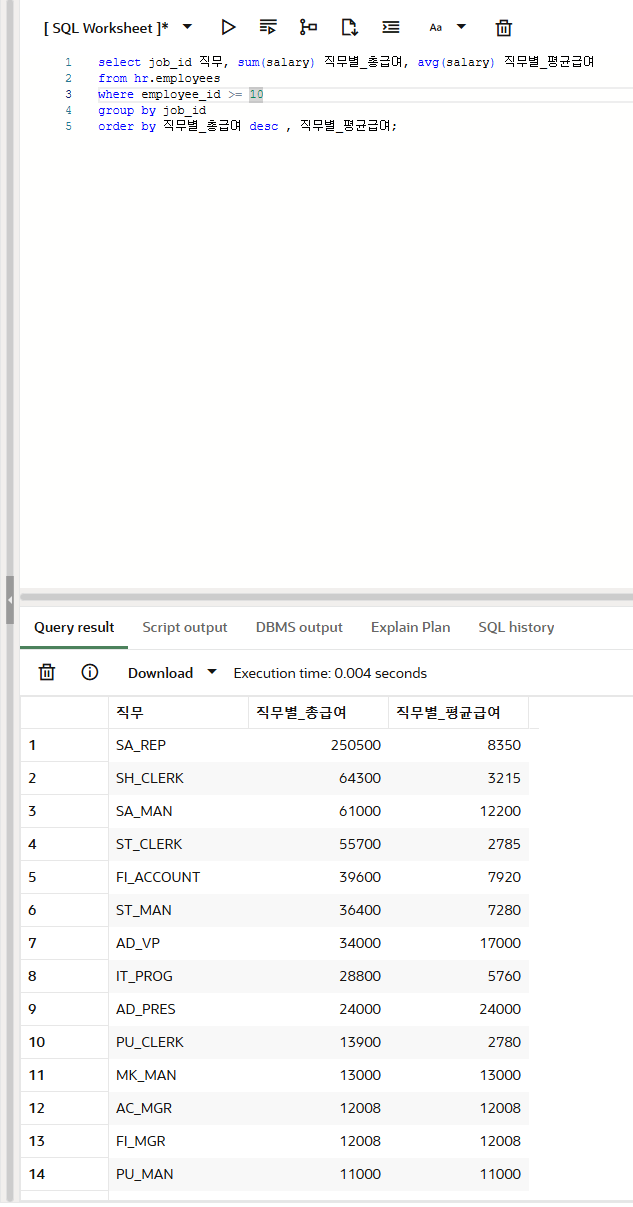
Task: Click the Execution time: 0.004 seconds text
Action: (330, 673)
